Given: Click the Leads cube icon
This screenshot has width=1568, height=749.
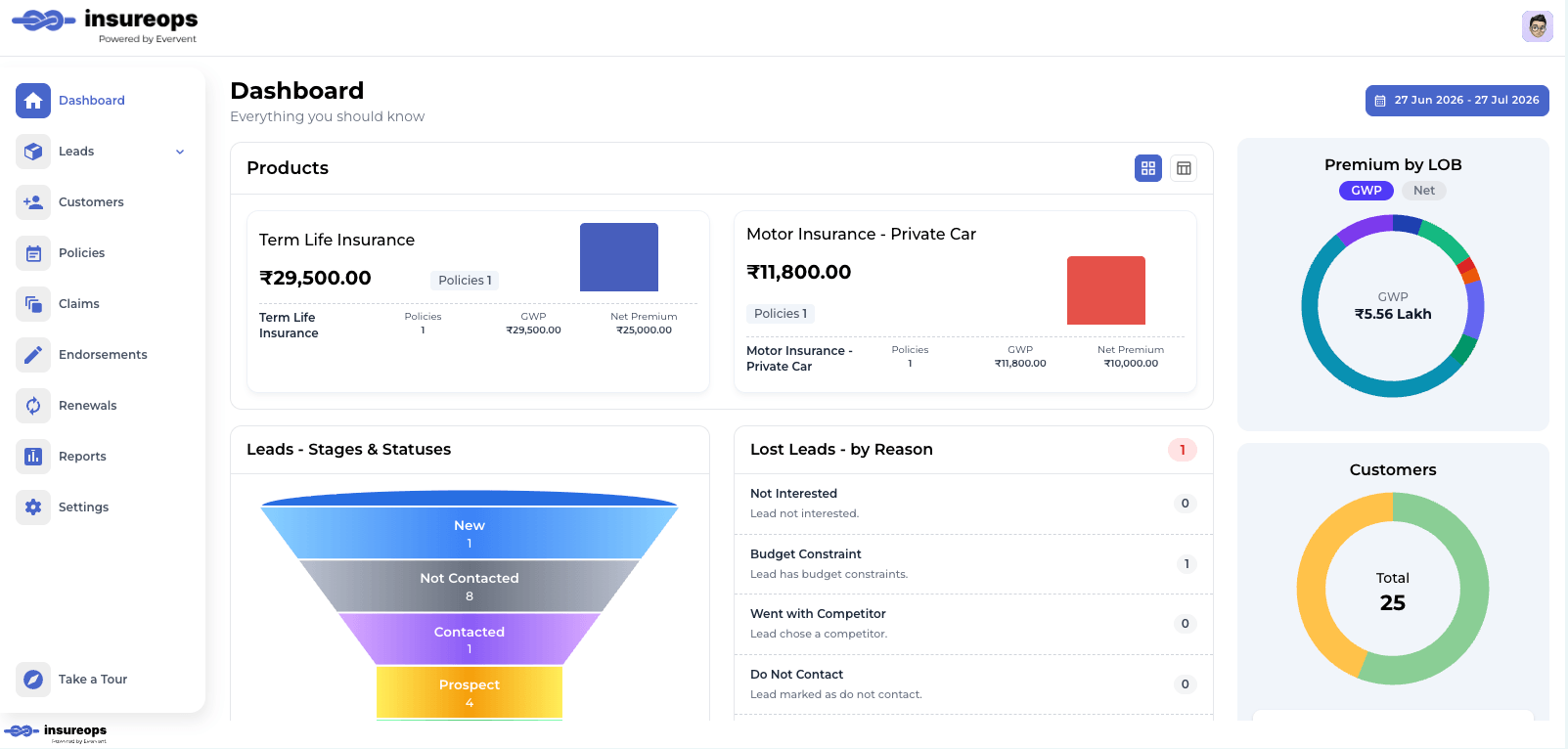Looking at the screenshot, I should coord(33,152).
